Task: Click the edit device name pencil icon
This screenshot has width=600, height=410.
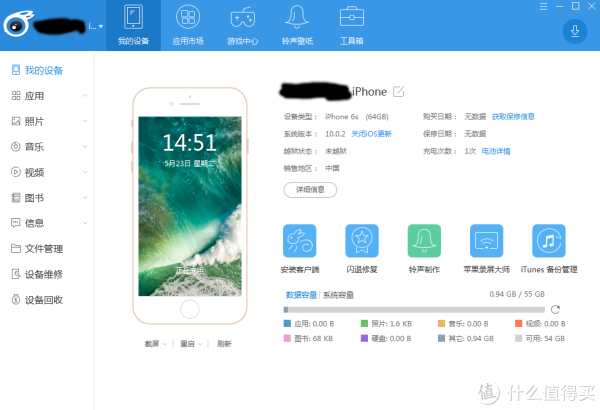Action: pyautogui.click(x=398, y=91)
